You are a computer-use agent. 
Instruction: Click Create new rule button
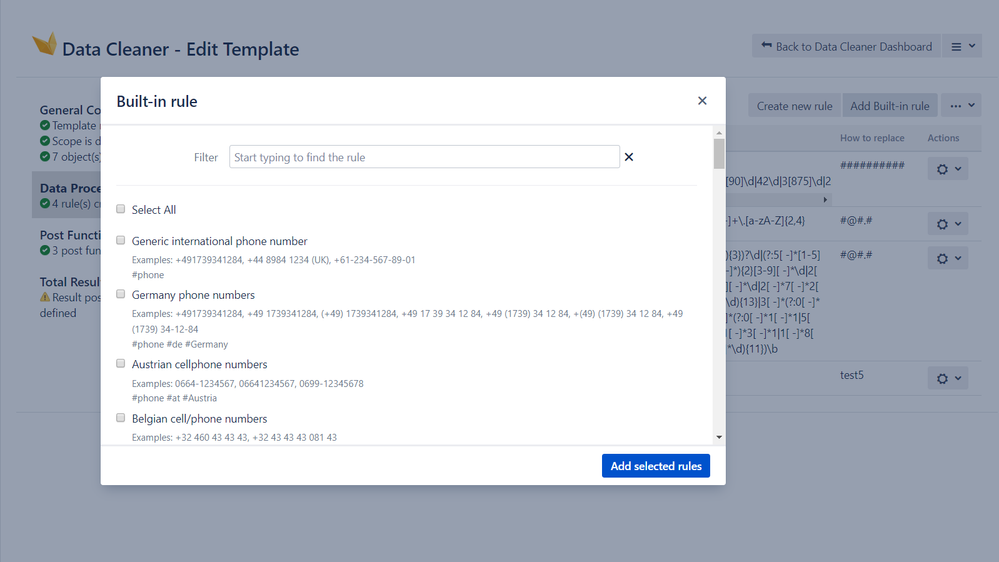click(794, 106)
